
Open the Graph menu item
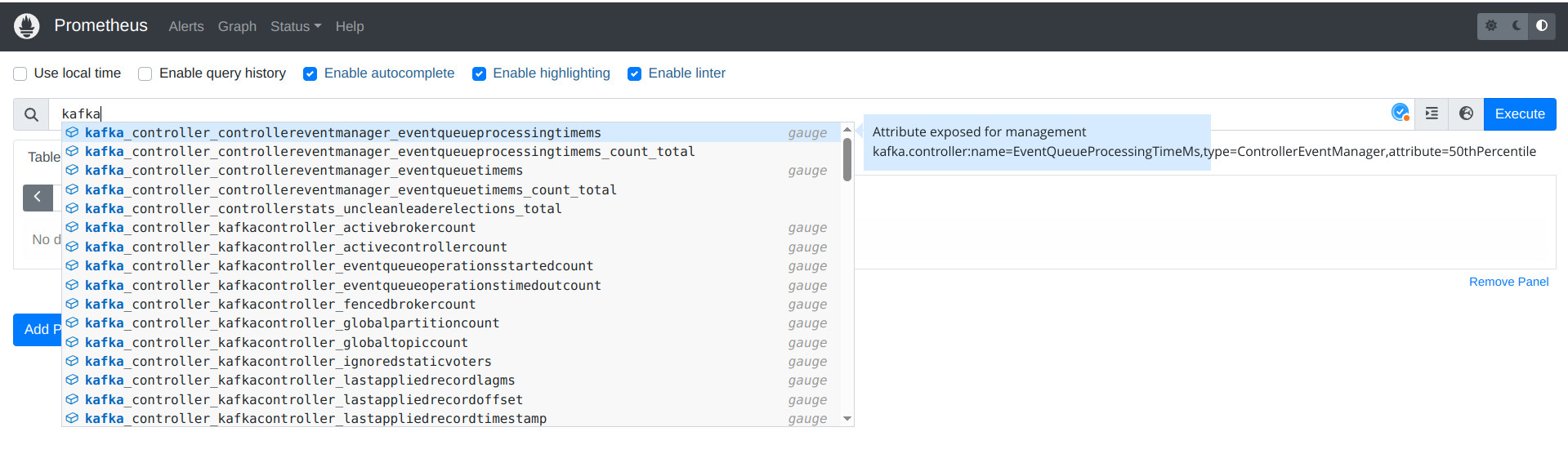(x=237, y=26)
